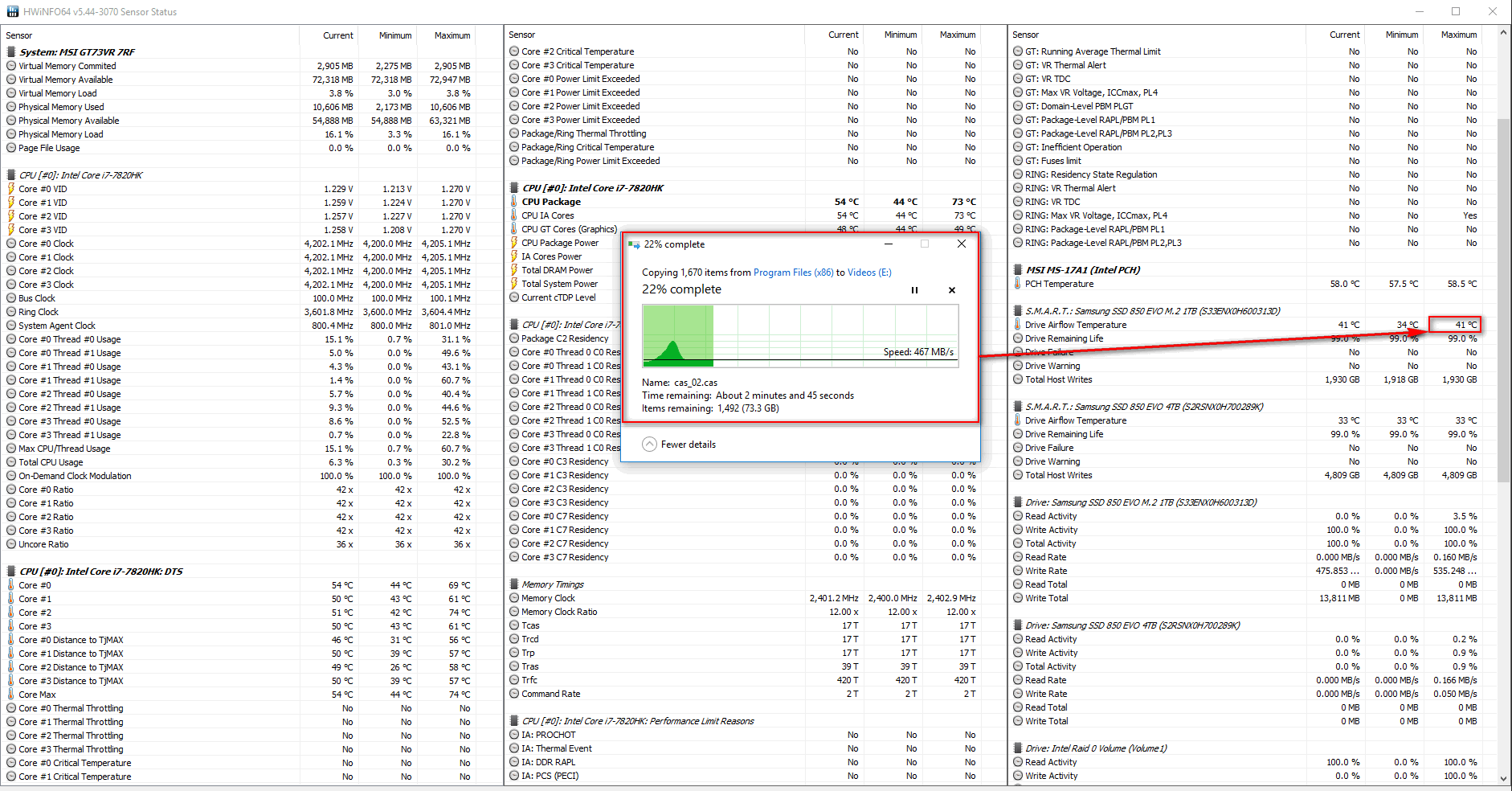Screen dimensions: 1512x791
Task: Click the copy icon in the dialog title bar
Action: click(x=634, y=244)
